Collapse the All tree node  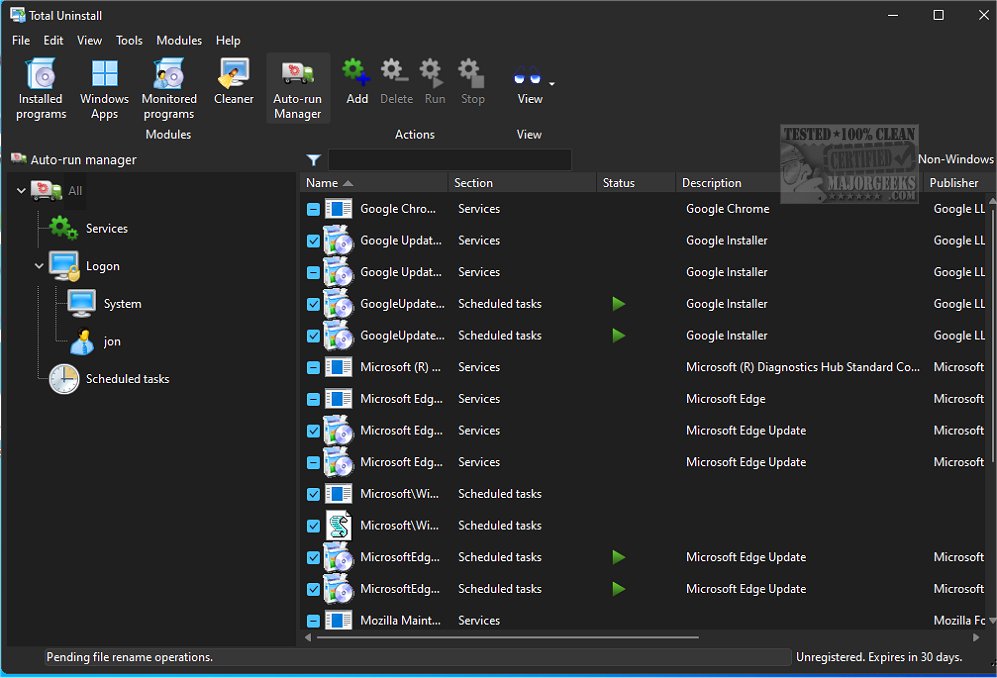pos(21,191)
